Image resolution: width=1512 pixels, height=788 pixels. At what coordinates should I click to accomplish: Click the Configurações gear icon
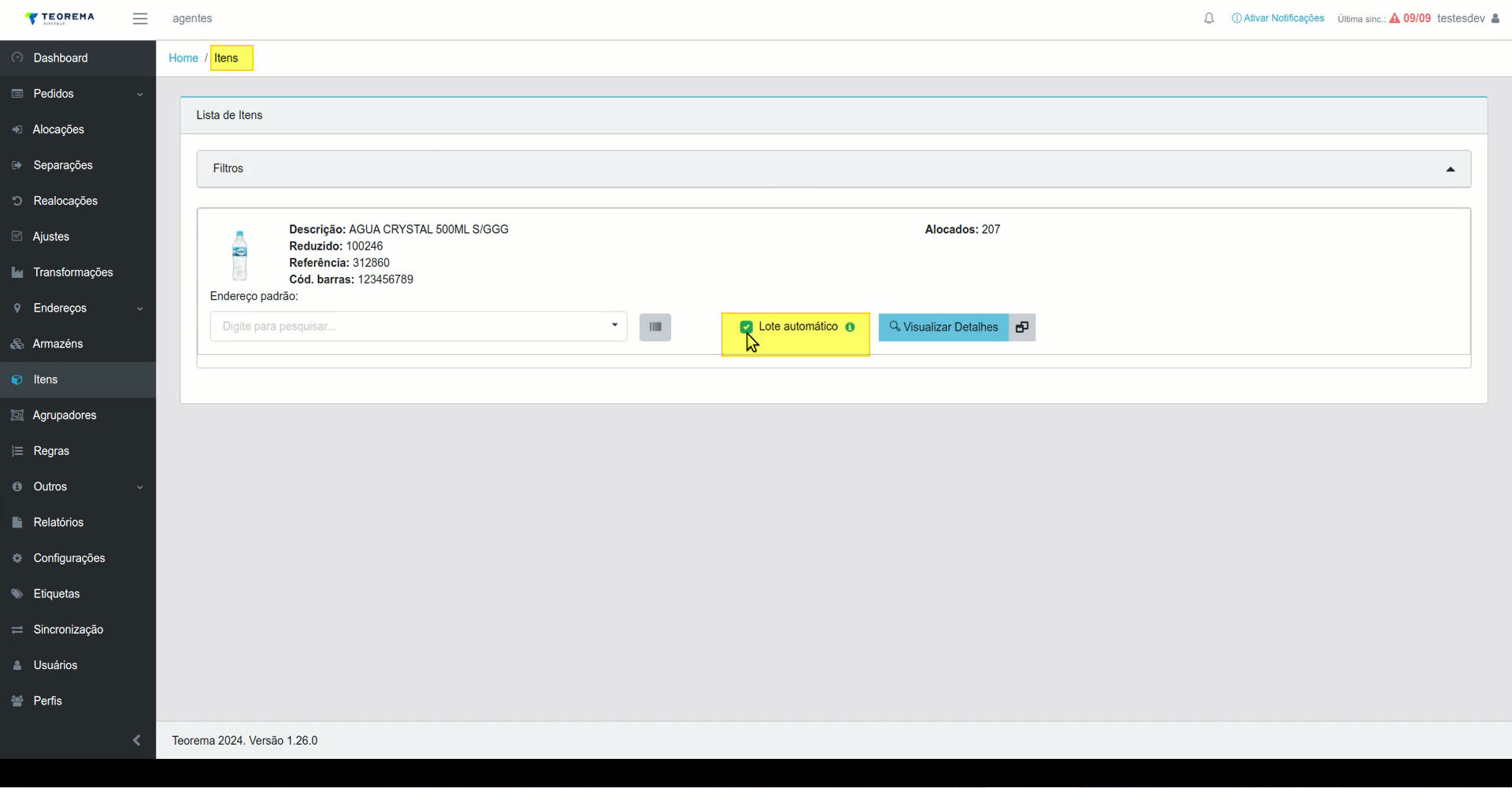pos(17,558)
